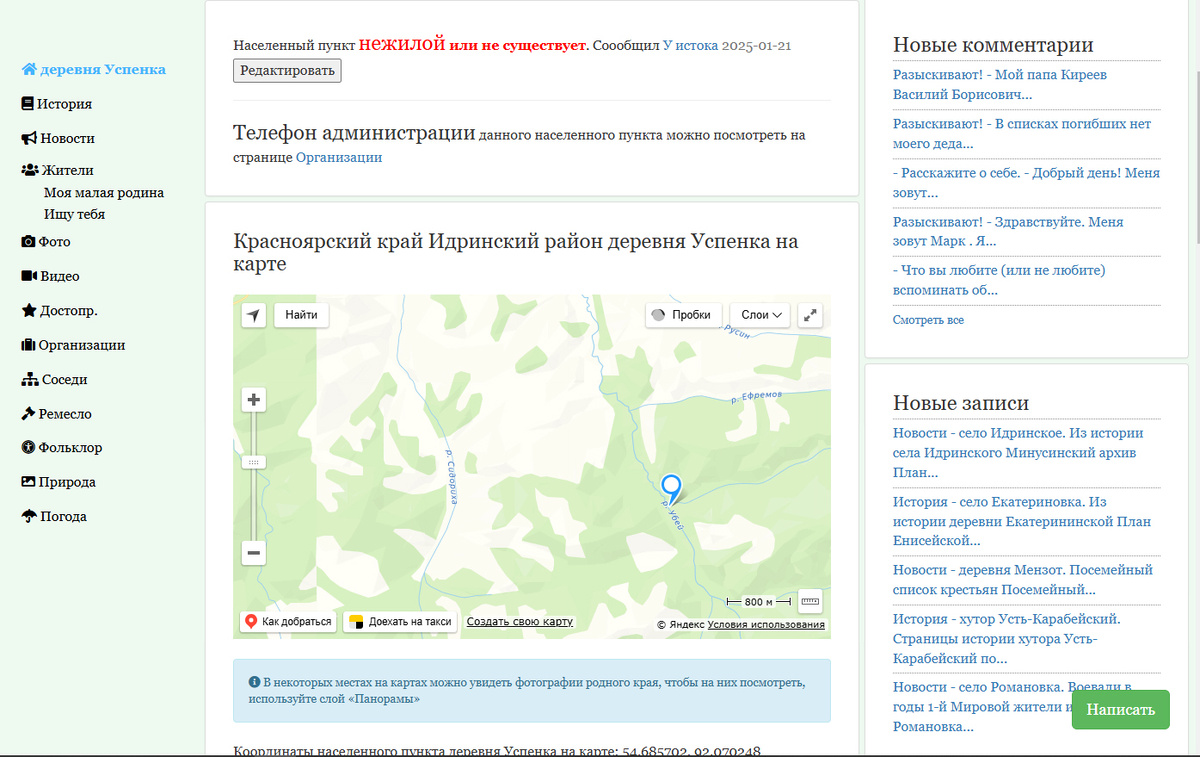
Task: Open history entry about хутор Усть-Карабейский
Action: click(1007, 638)
